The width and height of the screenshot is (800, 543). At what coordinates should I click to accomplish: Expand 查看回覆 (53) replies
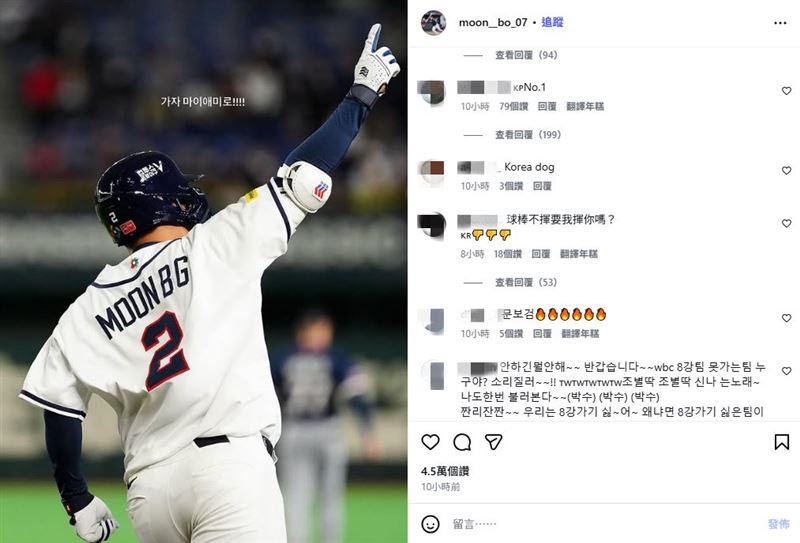tap(526, 282)
